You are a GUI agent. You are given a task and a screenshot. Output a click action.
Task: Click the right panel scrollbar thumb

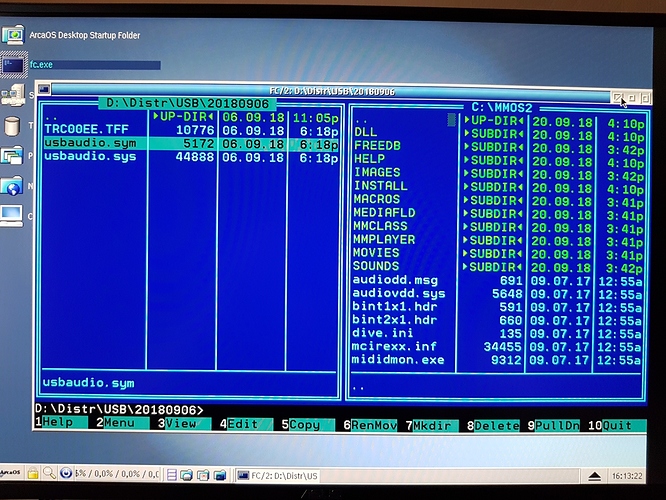coord(452,119)
